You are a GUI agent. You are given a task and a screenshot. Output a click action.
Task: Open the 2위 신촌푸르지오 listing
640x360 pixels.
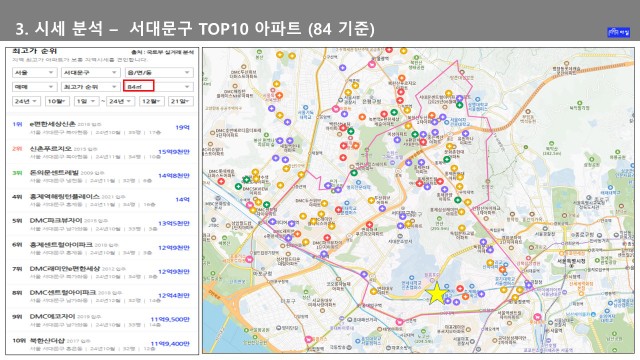pos(102,152)
